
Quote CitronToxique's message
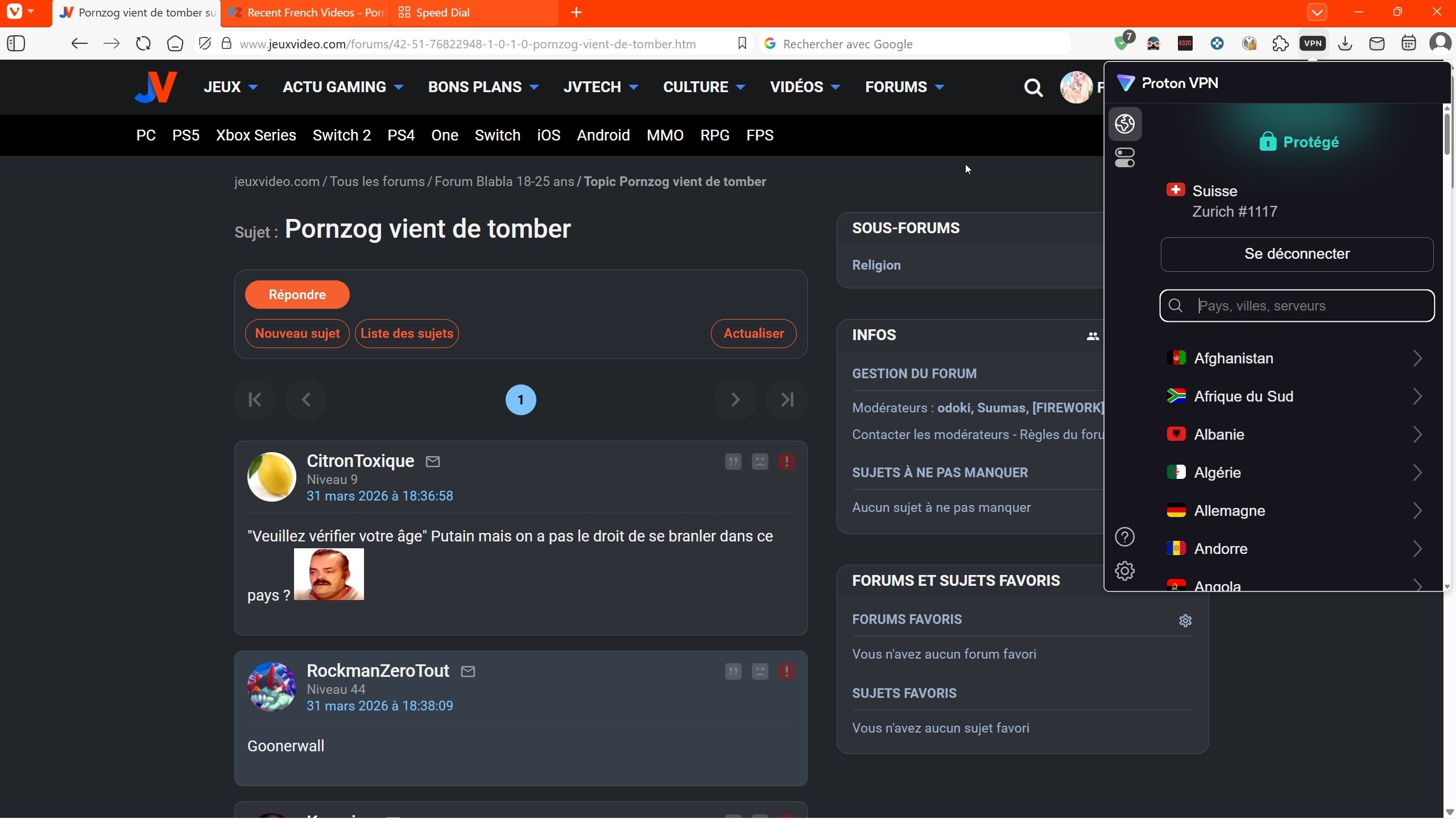(733, 461)
